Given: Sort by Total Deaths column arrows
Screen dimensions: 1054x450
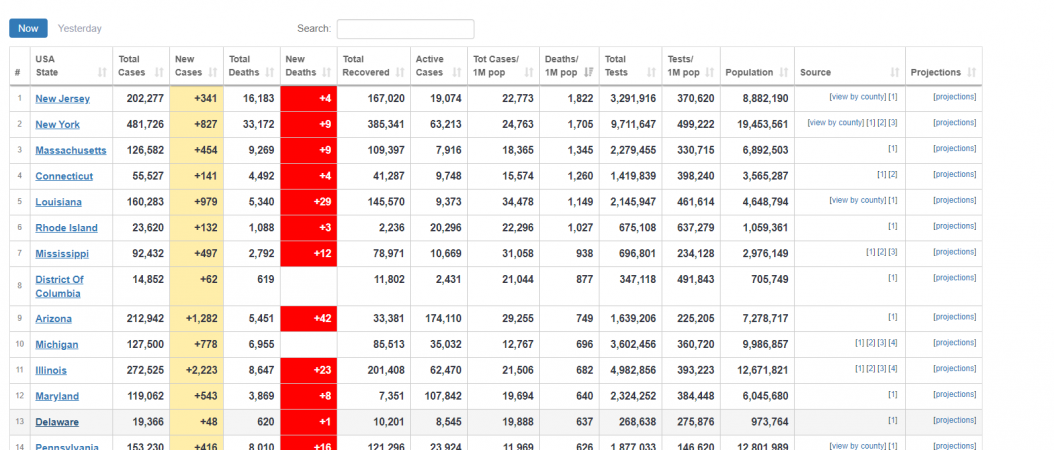Looking at the screenshot, I should click(270, 72).
